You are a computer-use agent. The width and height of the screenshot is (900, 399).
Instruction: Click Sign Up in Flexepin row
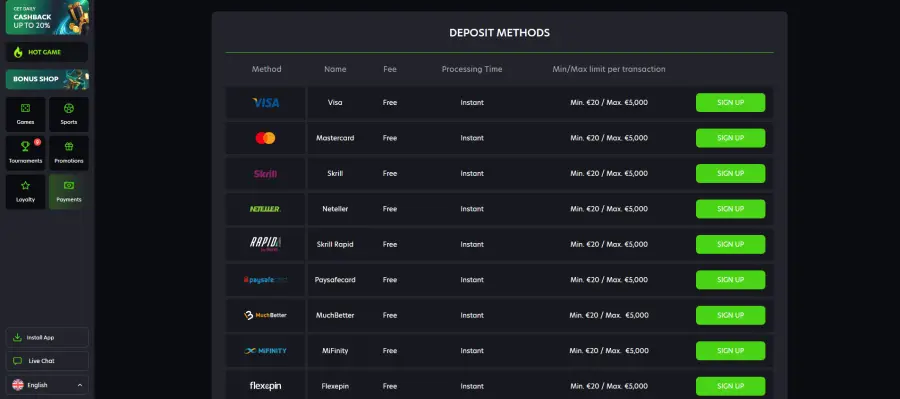[x=730, y=386]
